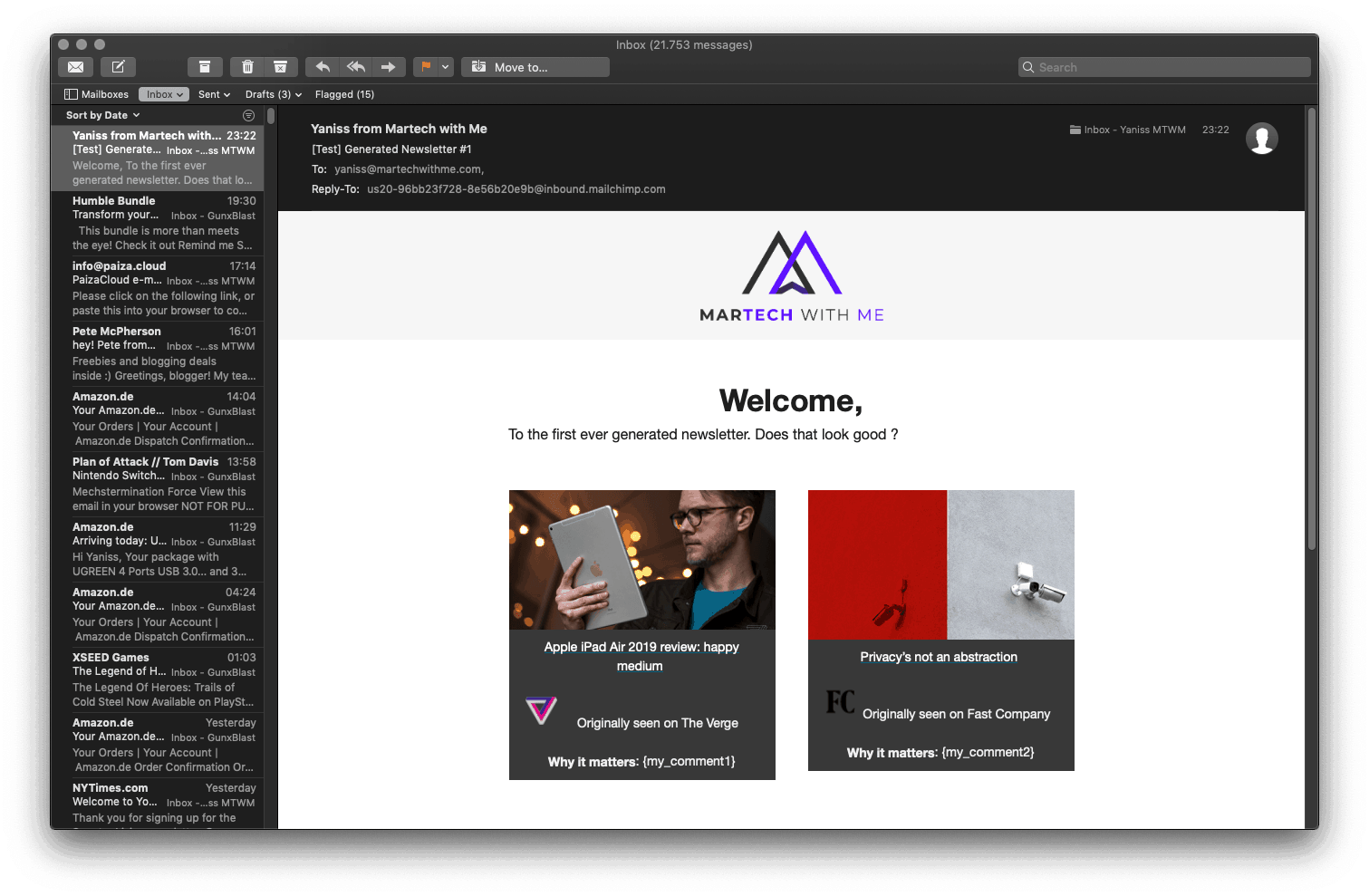Open the Pete McPherson email
Image resolution: width=1369 pixels, height=896 pixels.
click(x=158, y=353)
